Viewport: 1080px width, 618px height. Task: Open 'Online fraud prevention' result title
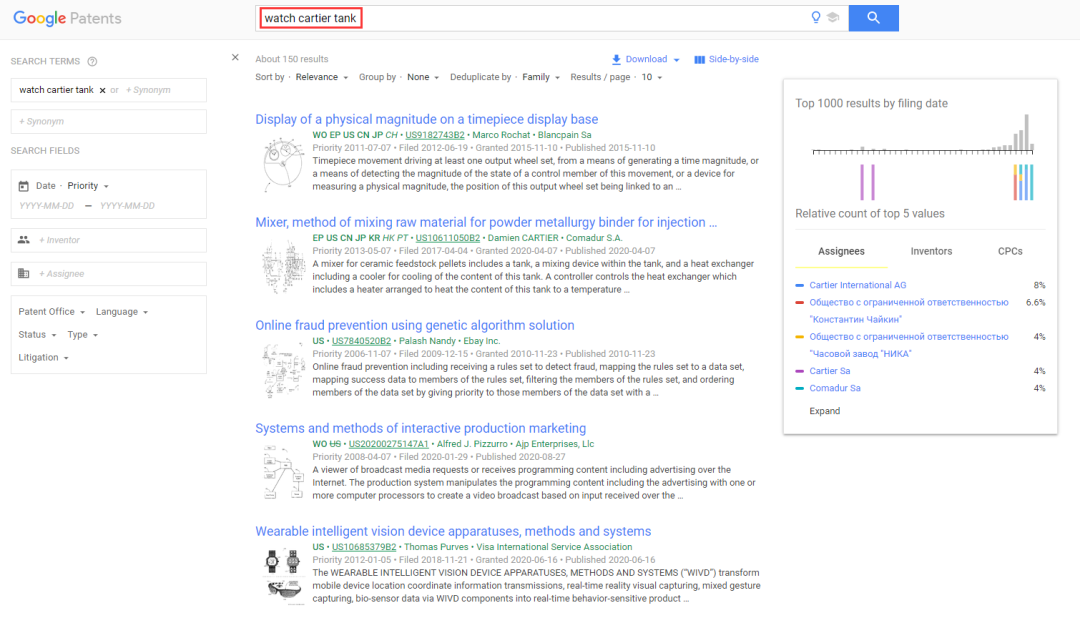pyautogui.click(x=415, y=325)
